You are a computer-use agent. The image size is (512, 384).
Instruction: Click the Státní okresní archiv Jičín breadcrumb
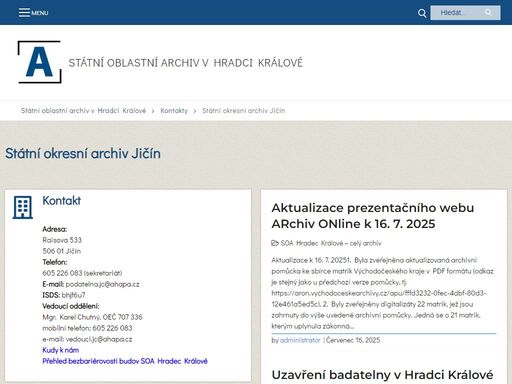coord(243,111)
